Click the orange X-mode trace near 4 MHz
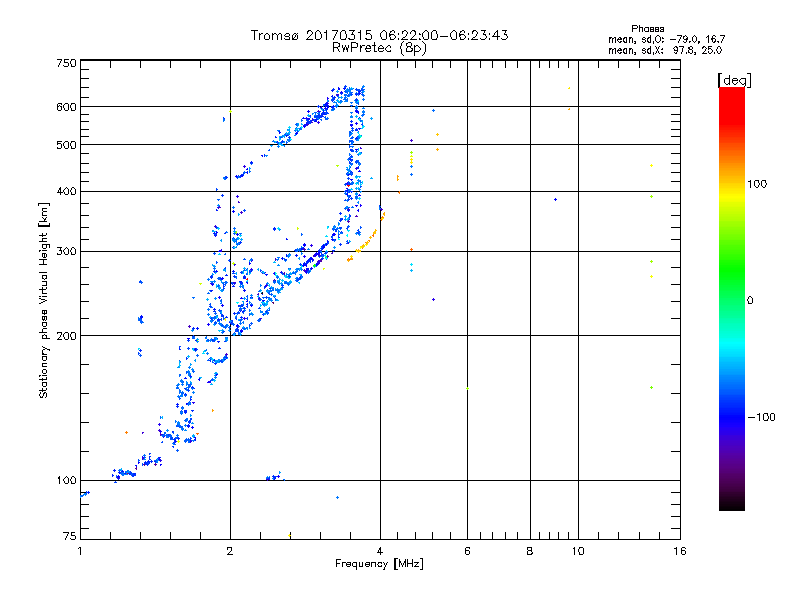Viewport: 800px width, 600px height. (x=365, y=243)
